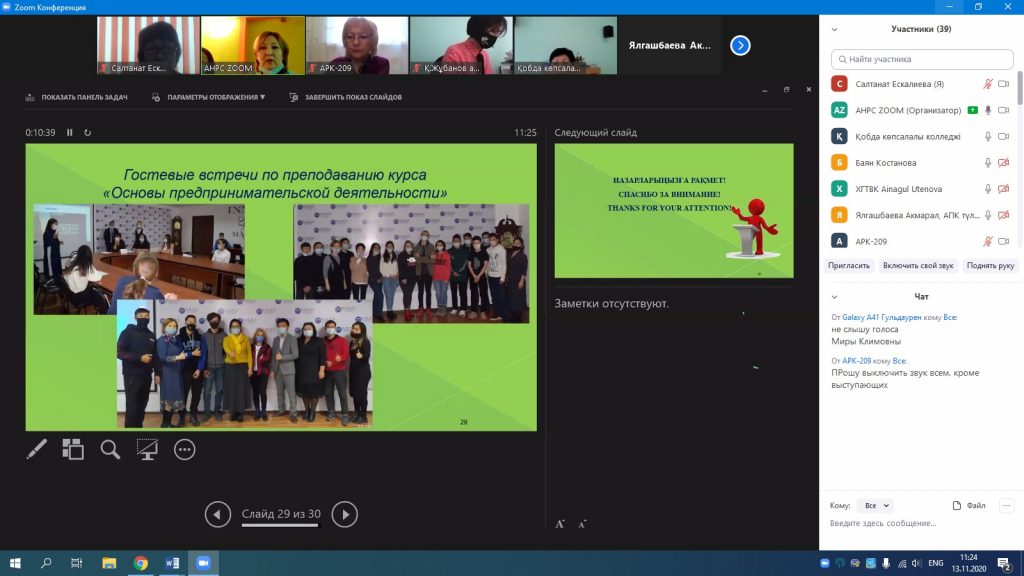Image resolution: width=1024 pixels, height=576 pixels.
Task: Advance to next slide arrow
Action: click(x=345, y=515)
